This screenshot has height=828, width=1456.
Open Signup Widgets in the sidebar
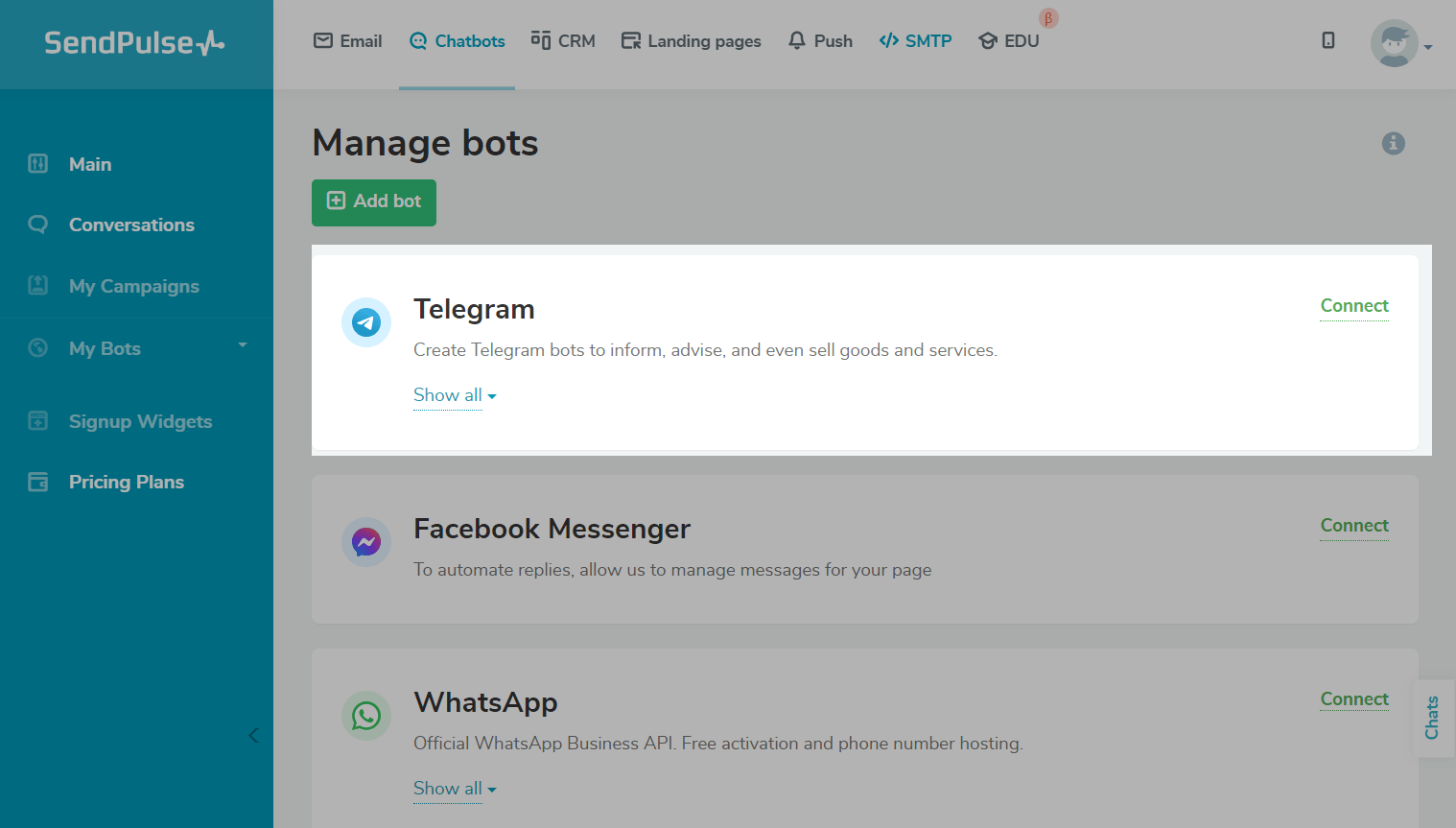pyautogui.click(x=140, y=421)
